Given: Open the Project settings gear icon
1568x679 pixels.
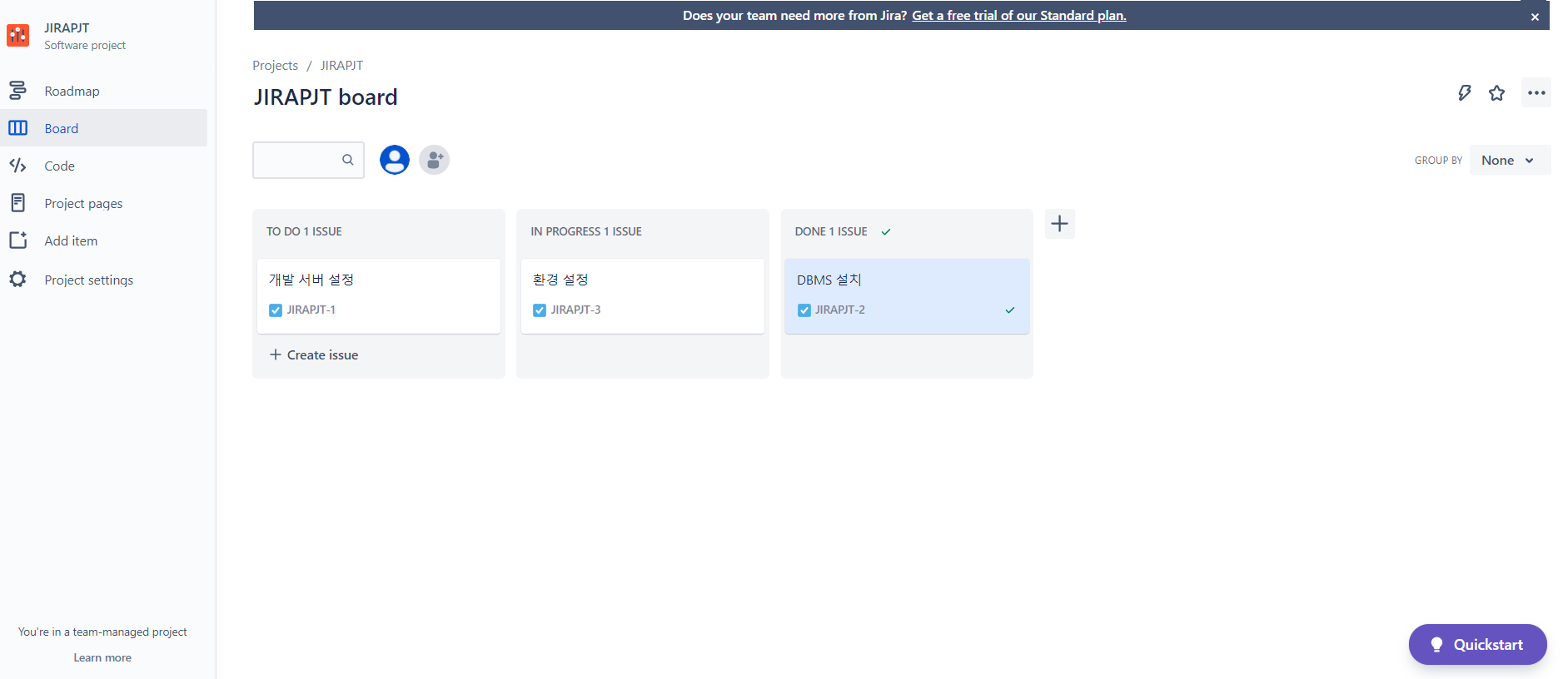Looking at the screenshot, I should pos(17,279).
